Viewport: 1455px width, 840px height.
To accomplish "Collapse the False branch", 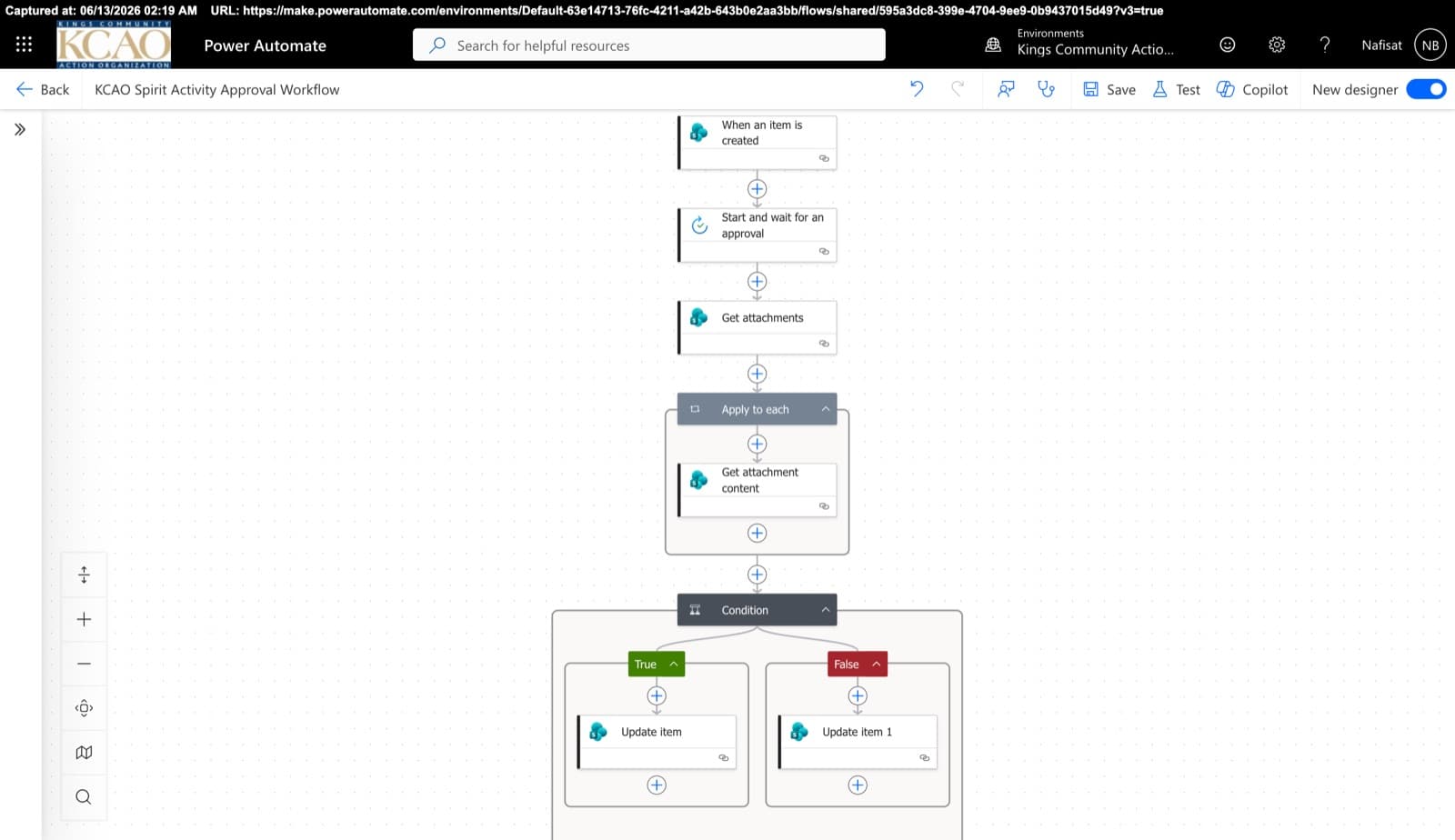I will [877, 665].
